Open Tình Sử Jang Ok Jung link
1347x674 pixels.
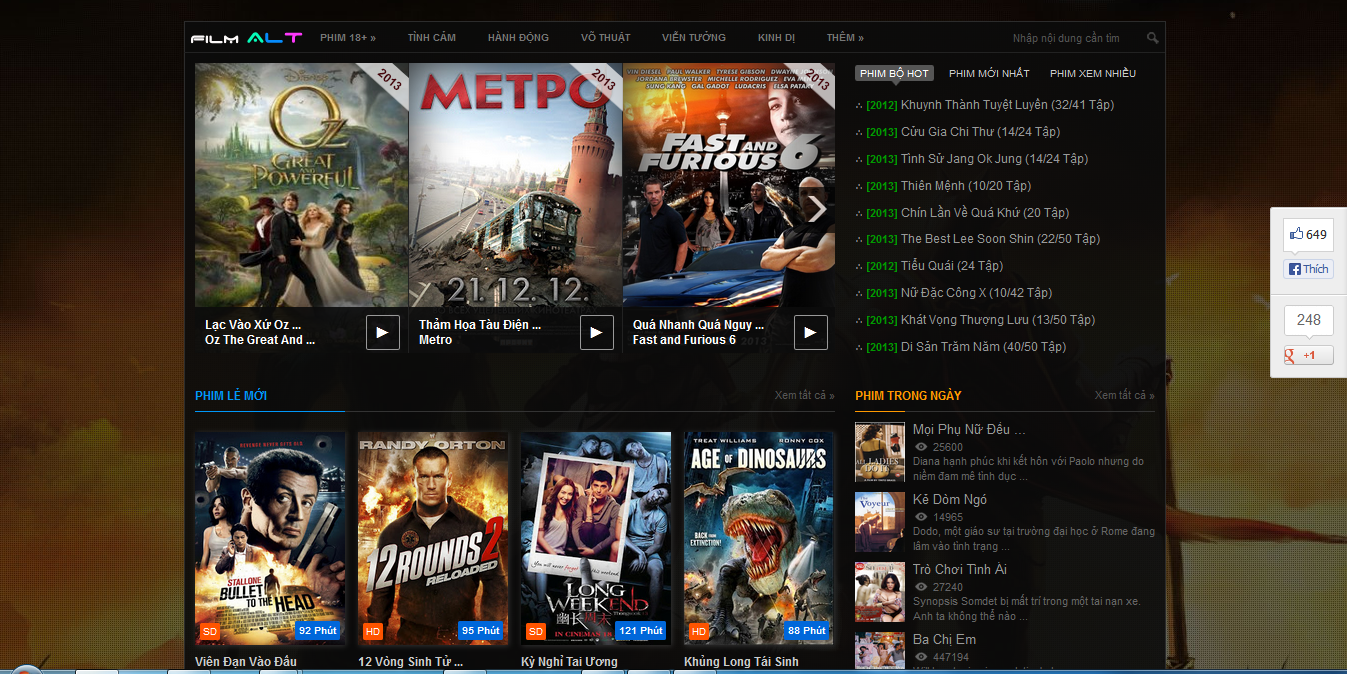coord(994,158)
